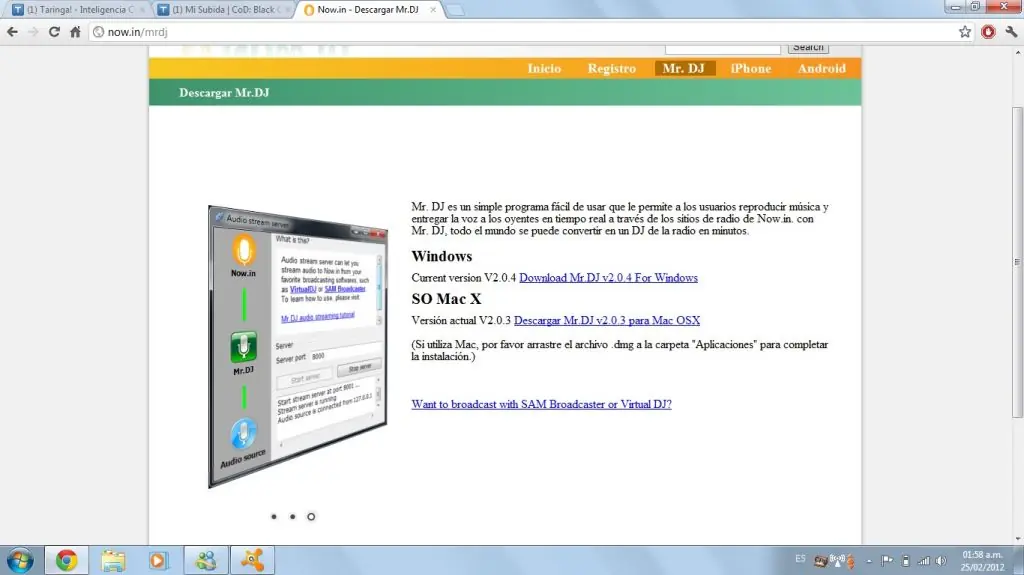Click the orange figure taskbar app icon
Viewport: 1024px width, 575px height.
(252, 561)
